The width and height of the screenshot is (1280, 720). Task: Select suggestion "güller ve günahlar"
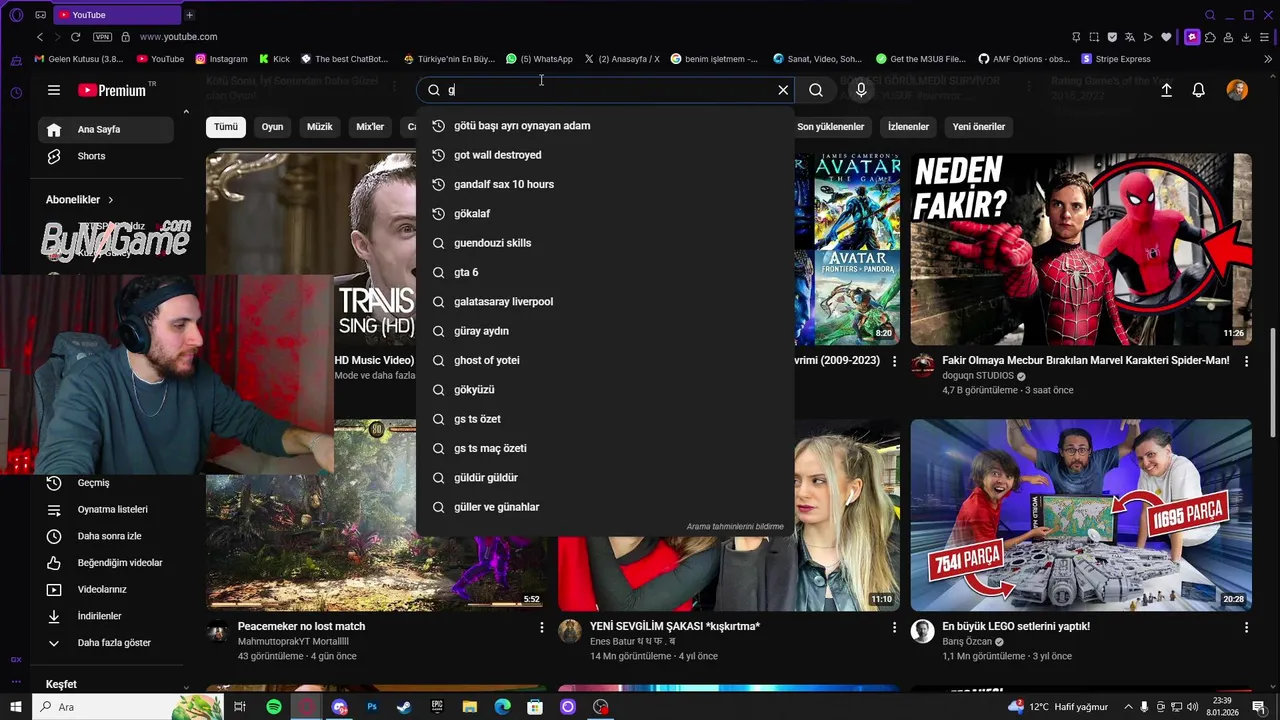[605, 507]
